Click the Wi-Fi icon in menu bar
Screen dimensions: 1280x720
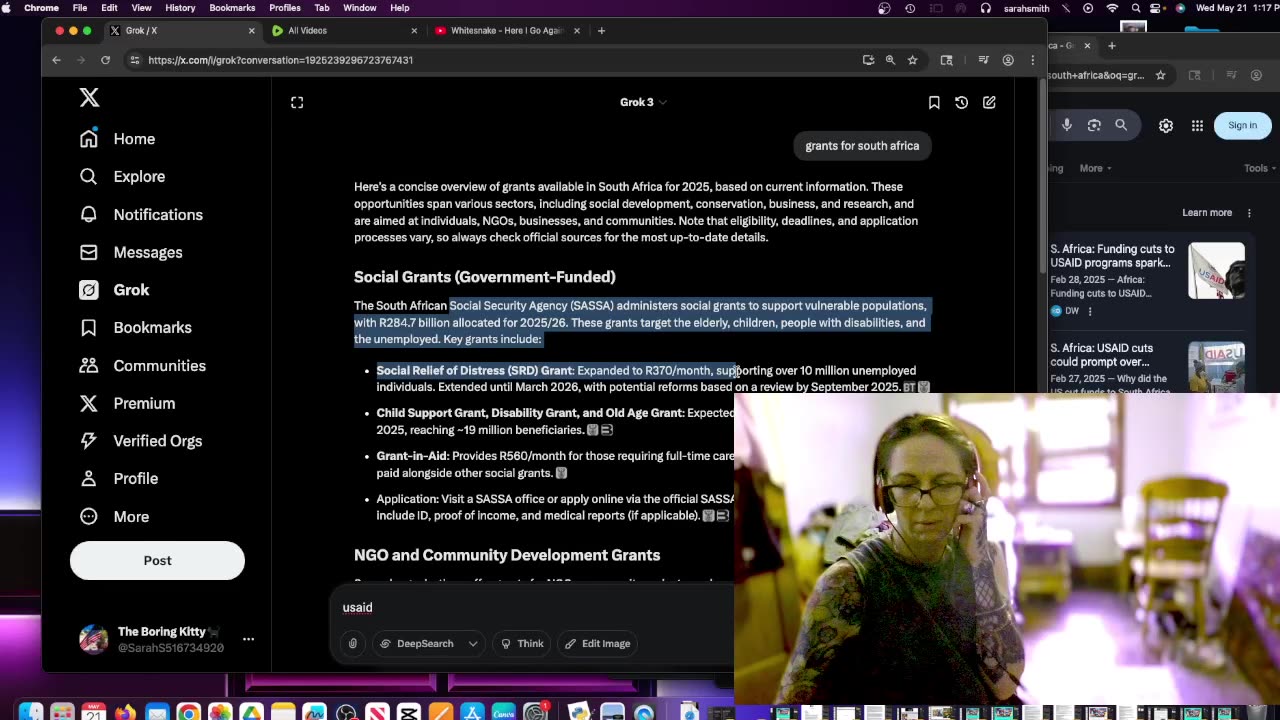(1112, 8)
